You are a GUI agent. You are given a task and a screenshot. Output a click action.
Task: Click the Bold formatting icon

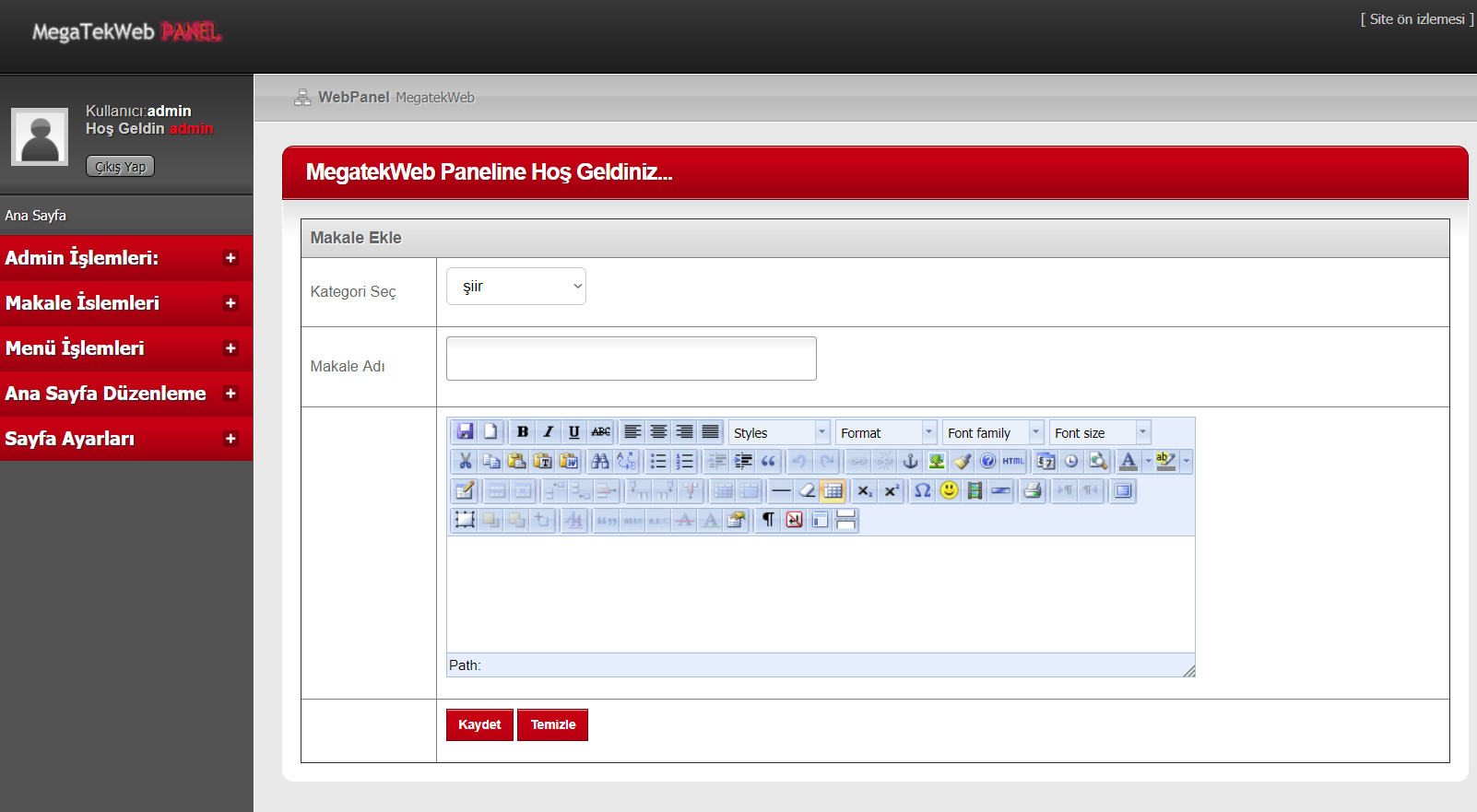pyautogui.click(x=523, y=432)
